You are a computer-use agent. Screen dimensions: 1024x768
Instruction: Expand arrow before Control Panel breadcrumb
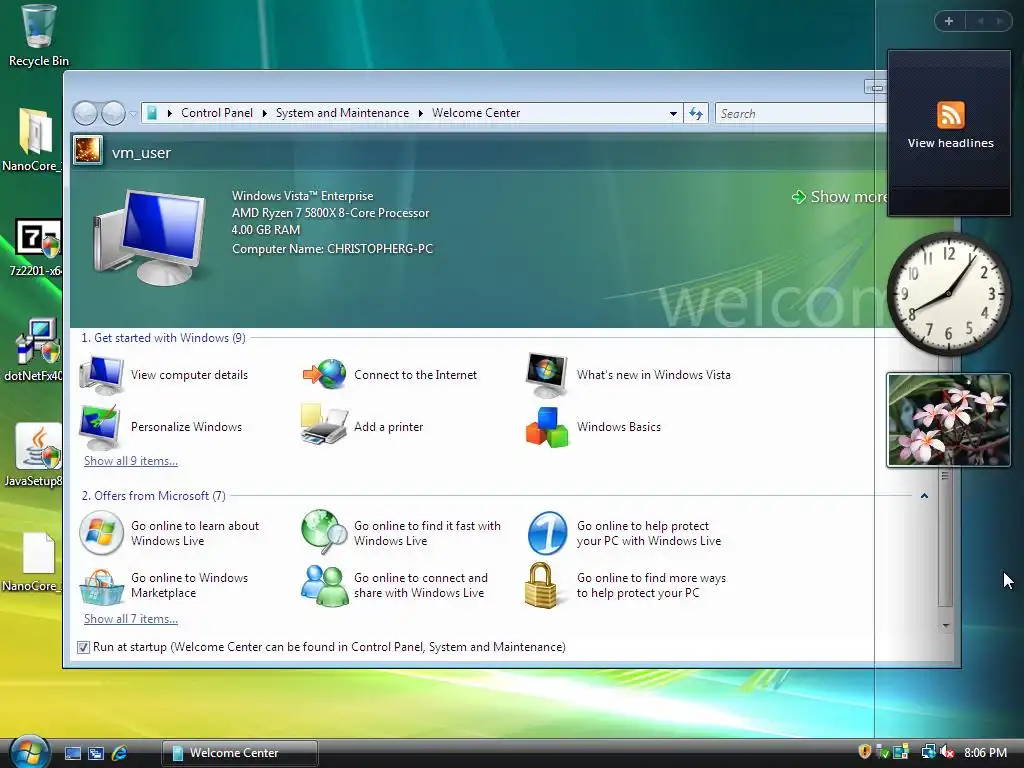tap(170, 113)
